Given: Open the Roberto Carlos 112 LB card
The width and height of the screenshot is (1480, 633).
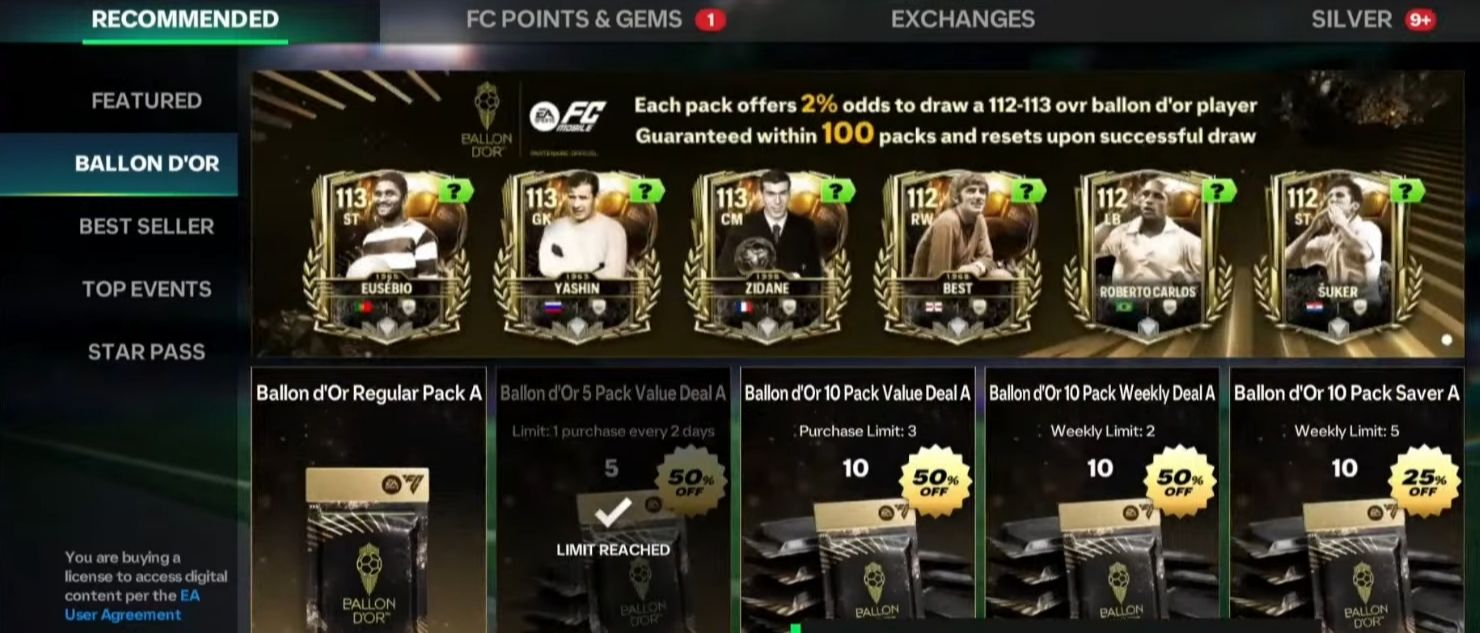Looking at the screenshot, I should click(x=1147, y=257).
